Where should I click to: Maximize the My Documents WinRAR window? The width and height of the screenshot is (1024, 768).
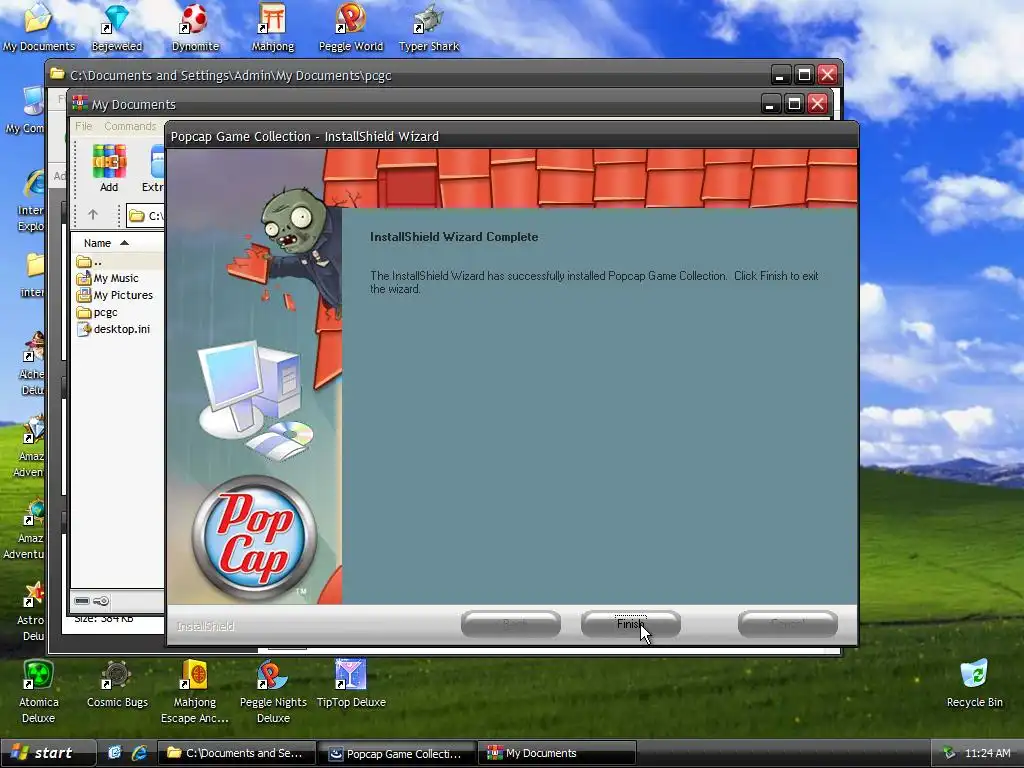(x=794, y=104)
